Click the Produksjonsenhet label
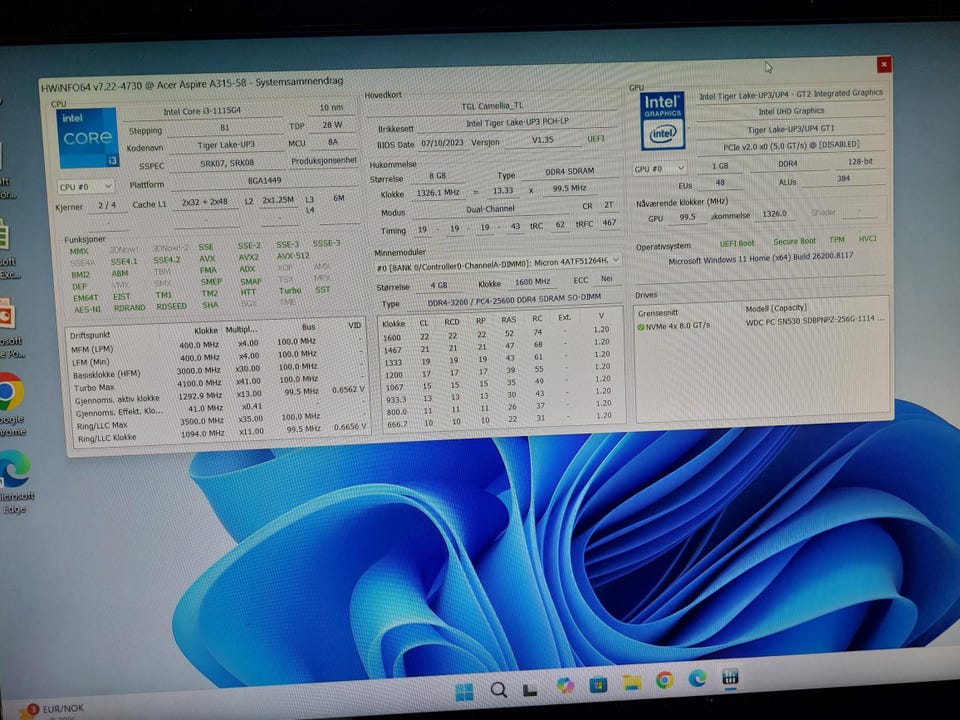 click(323, 160)
